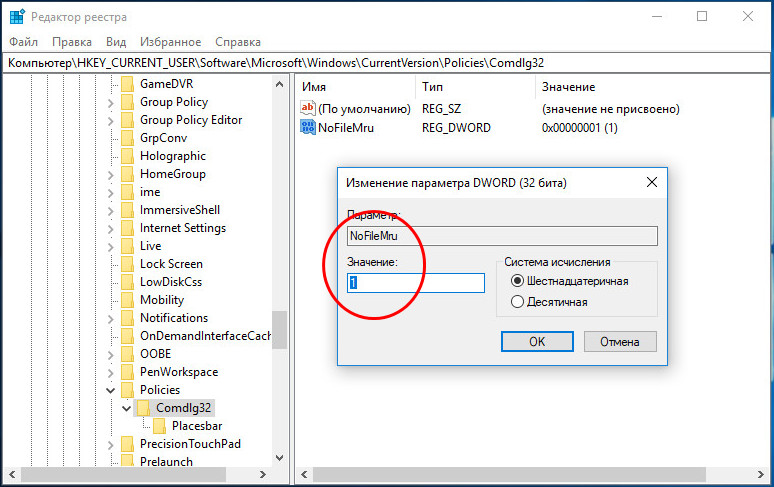
Task: Click the Отмена button
Action: point(620,341)
